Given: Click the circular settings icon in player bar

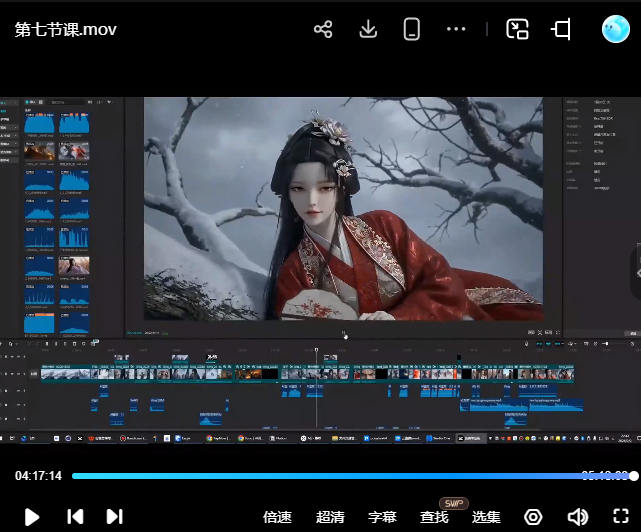Looking at the screenshot, I should click(534, 517).
